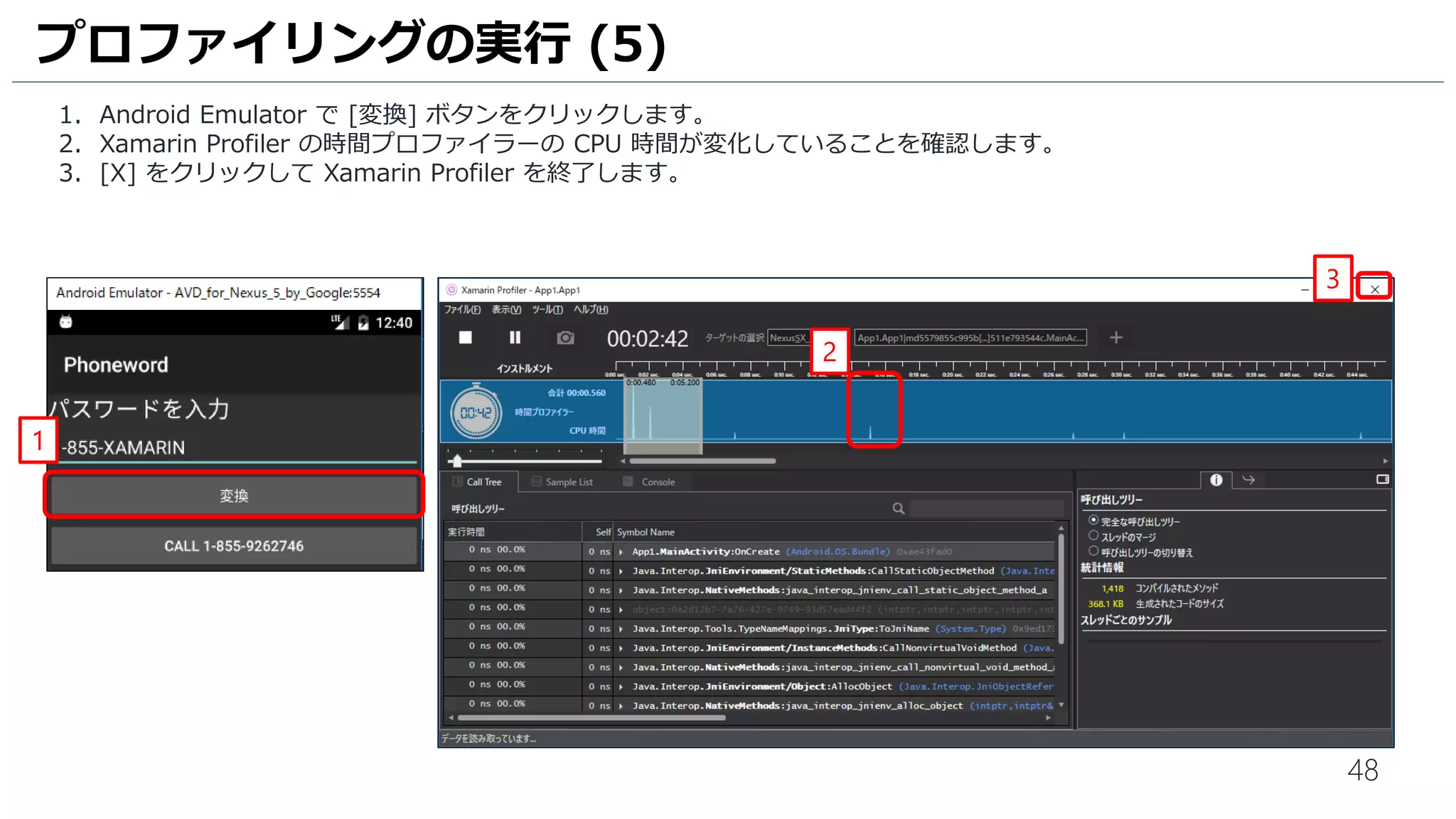Sort by the Symbol Name column header

click(x=835, y=532)
